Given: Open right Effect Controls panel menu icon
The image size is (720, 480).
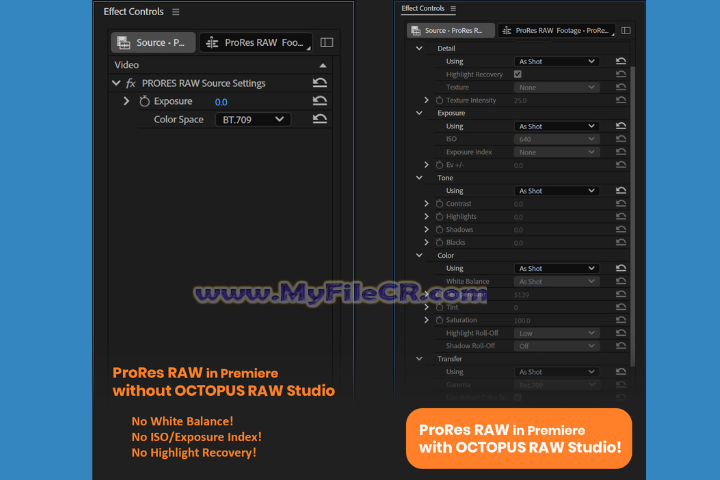Looking at the screenshot, I should coord(453,8).
